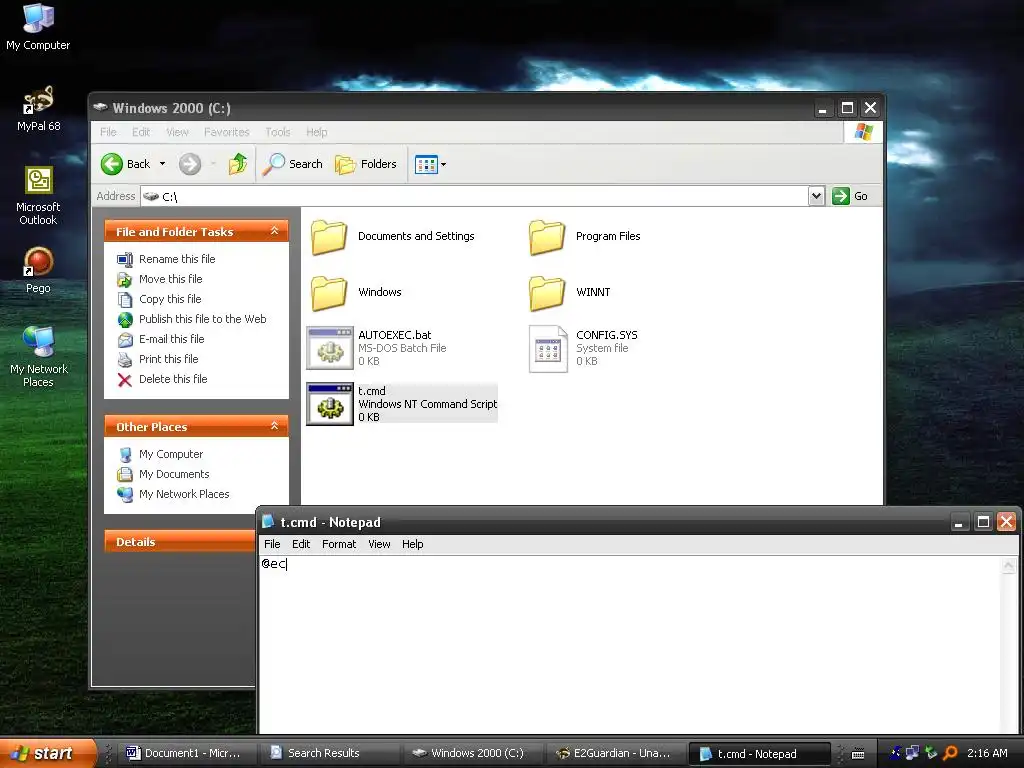Click Move this file task
This screenshot has width=1024, height=768.
tap(170, 280)
